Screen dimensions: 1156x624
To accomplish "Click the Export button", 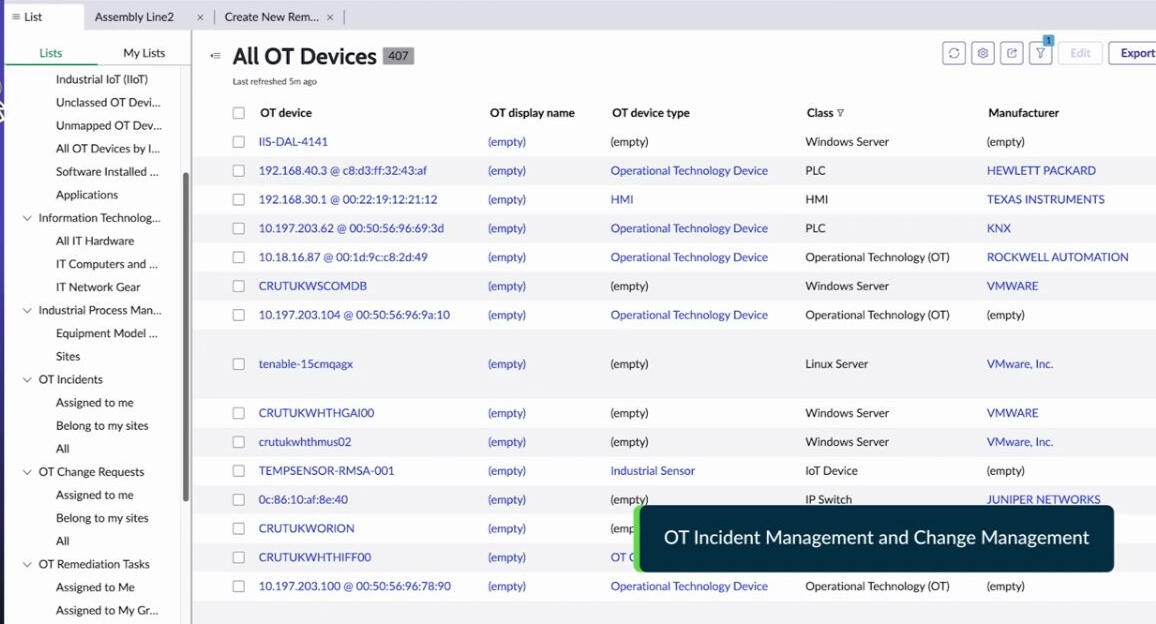I will coord(1136,53).
